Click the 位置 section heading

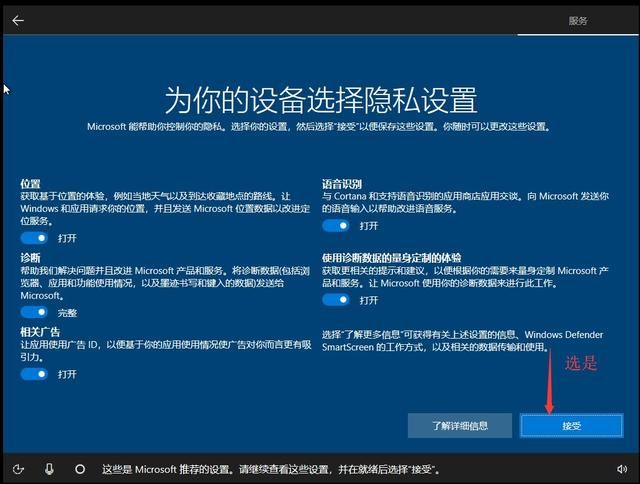(31, 184)
